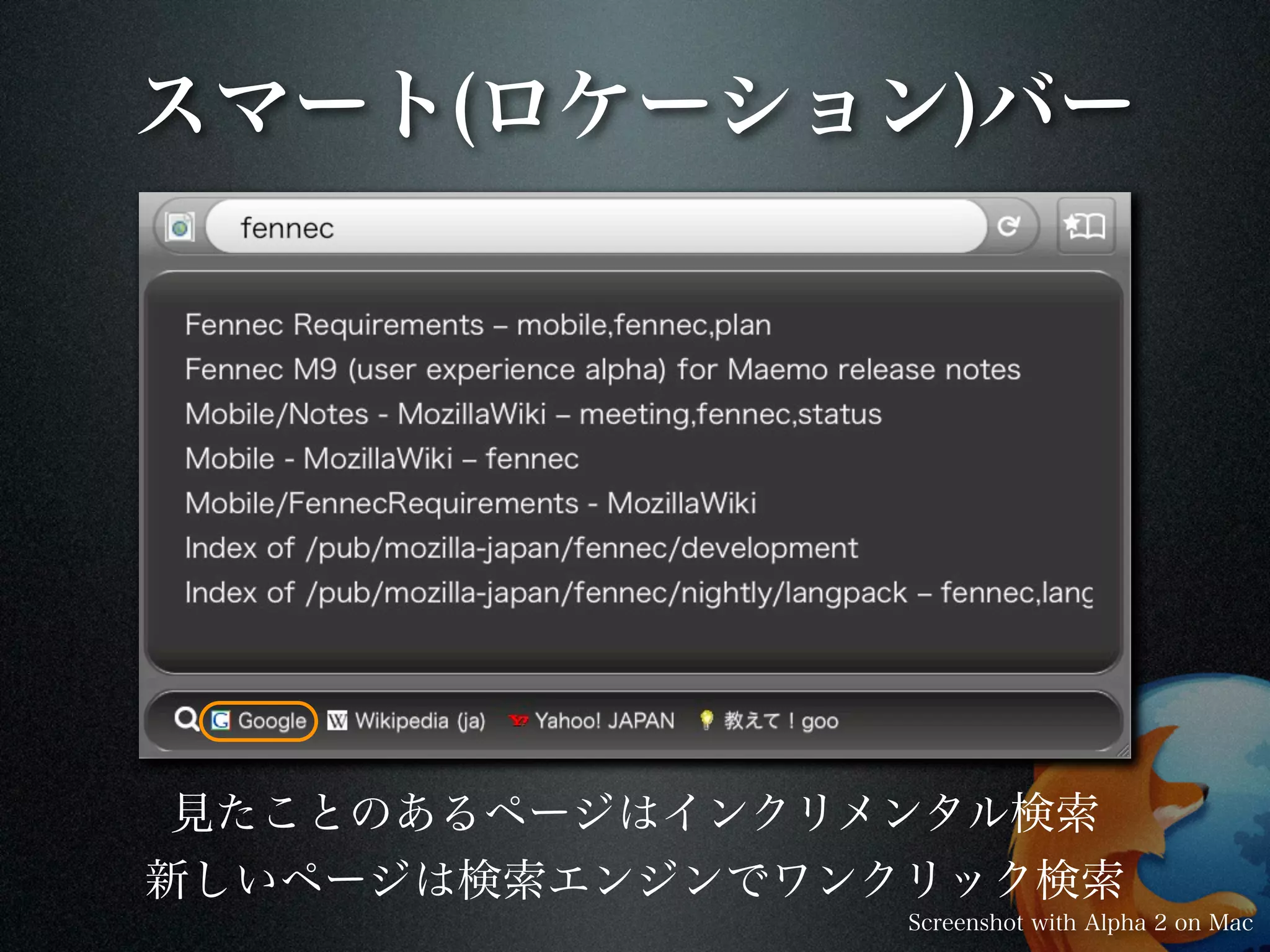Viewport: 1270px width, 952px height.
Task: Click the magnifier search icon
Action: pos(185,720)
